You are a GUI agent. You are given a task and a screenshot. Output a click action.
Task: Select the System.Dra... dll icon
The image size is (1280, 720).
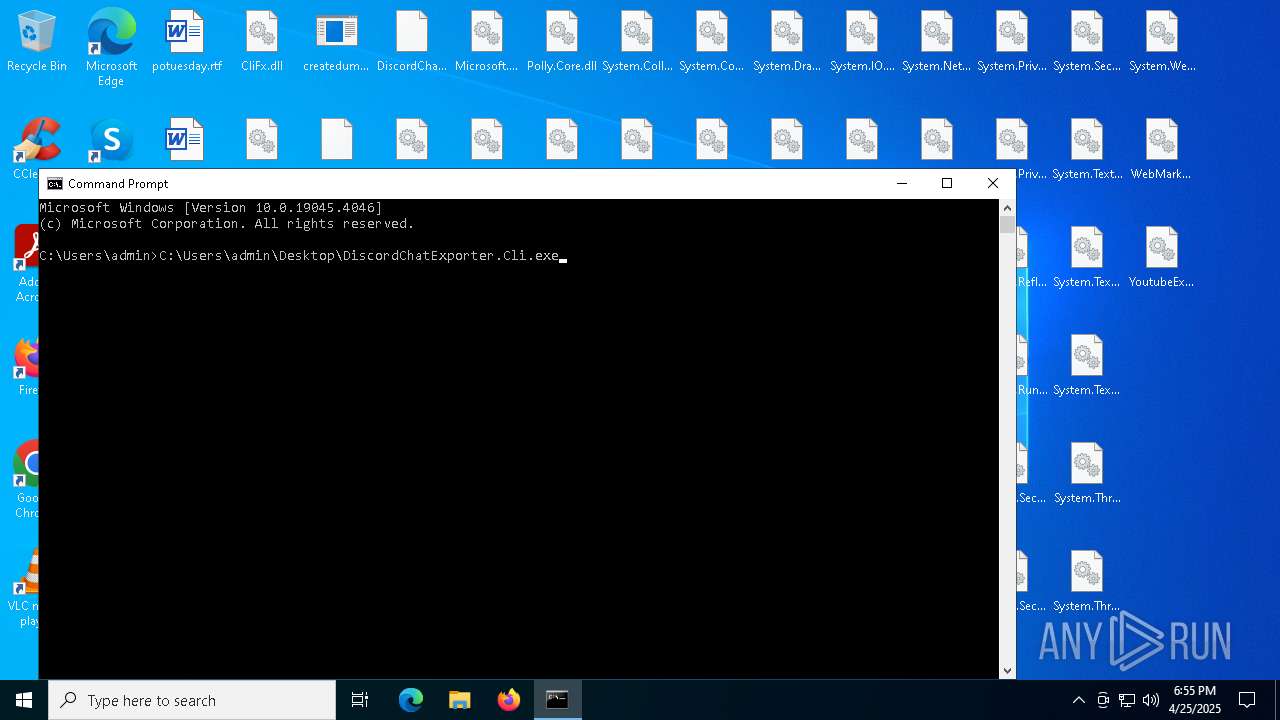click(x=787, y=42)
